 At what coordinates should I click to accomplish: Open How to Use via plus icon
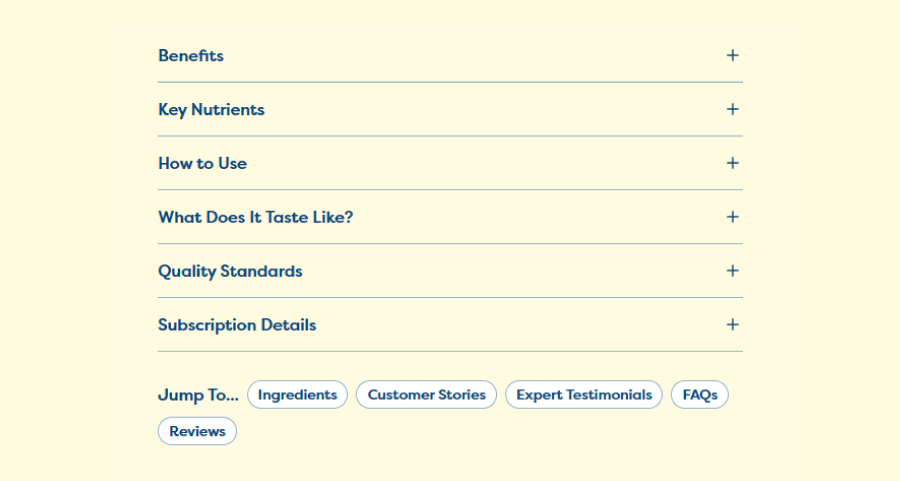tap(732, 163)
